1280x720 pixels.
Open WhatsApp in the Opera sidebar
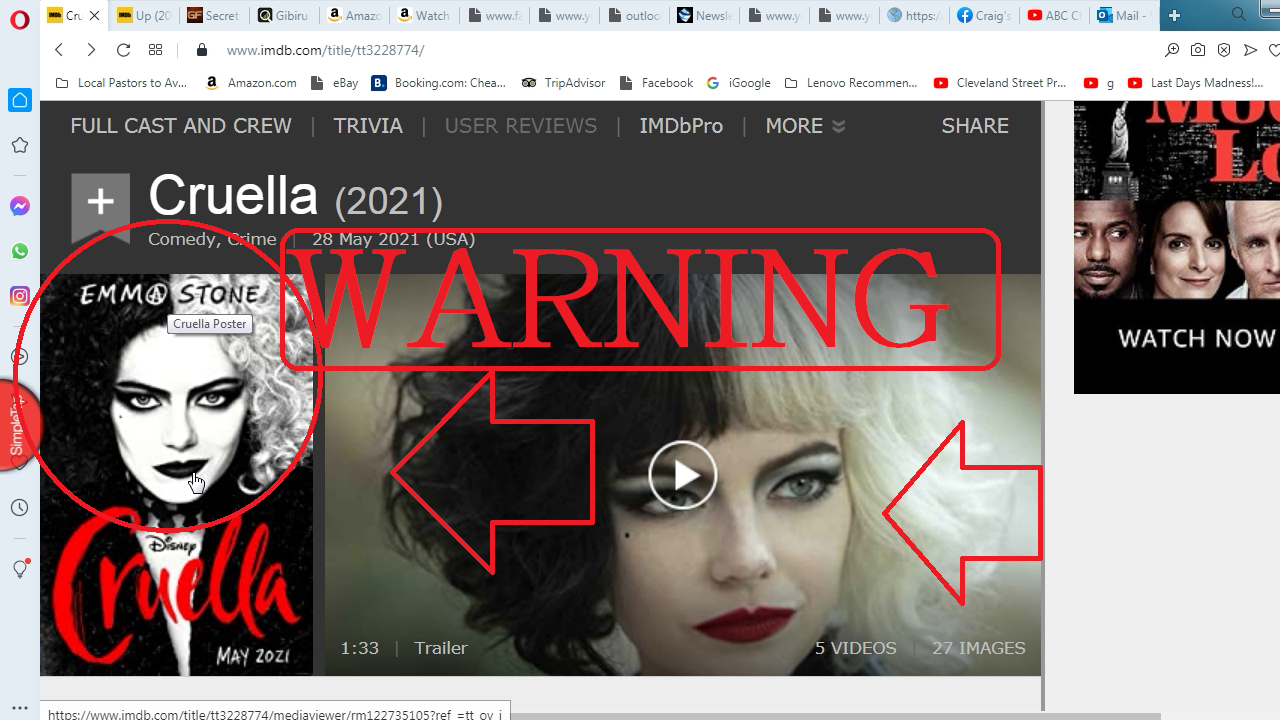20,252
